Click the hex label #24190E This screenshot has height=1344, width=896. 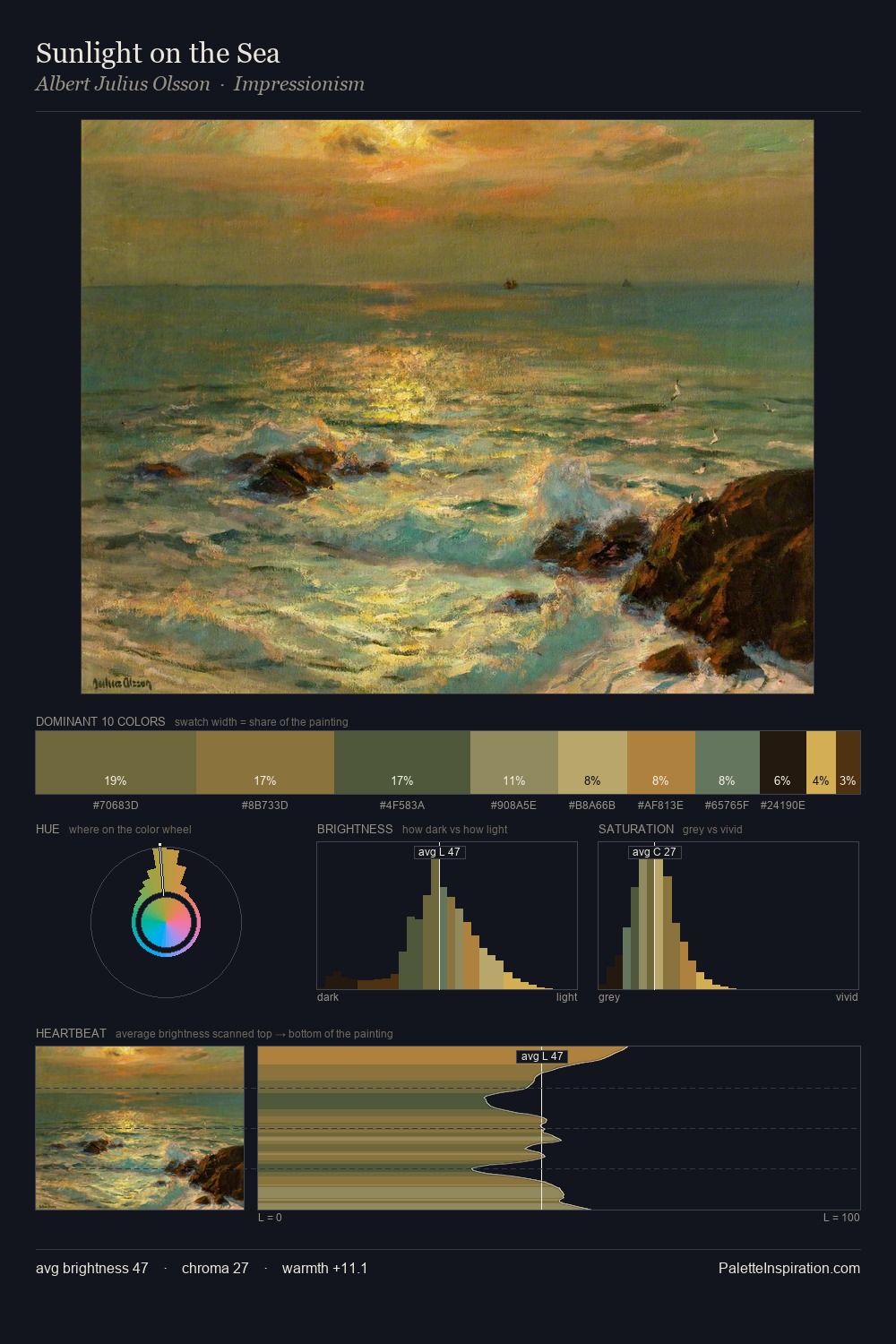click(783, 806)
